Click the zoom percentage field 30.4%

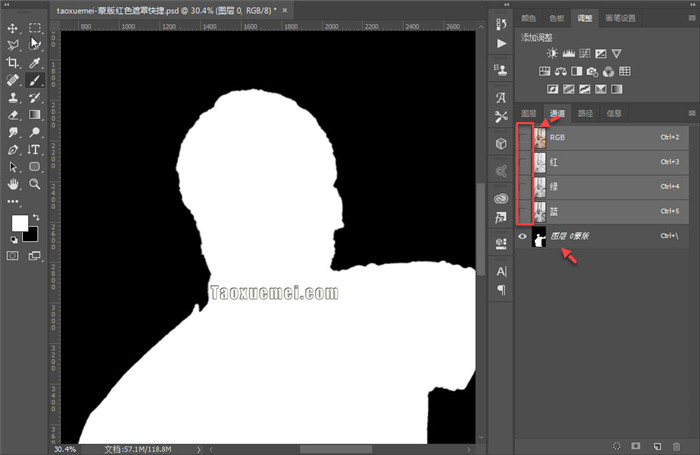click(65, 449)
